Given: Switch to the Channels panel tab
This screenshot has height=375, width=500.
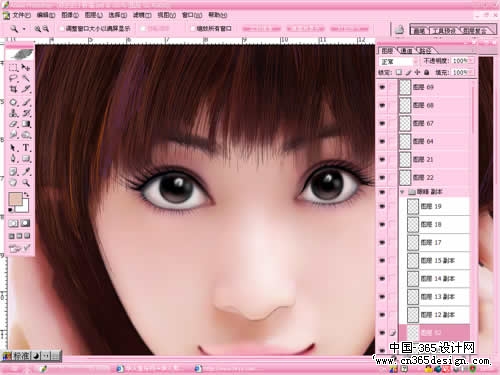Looking at the screenshot, I should click(406, 51).
